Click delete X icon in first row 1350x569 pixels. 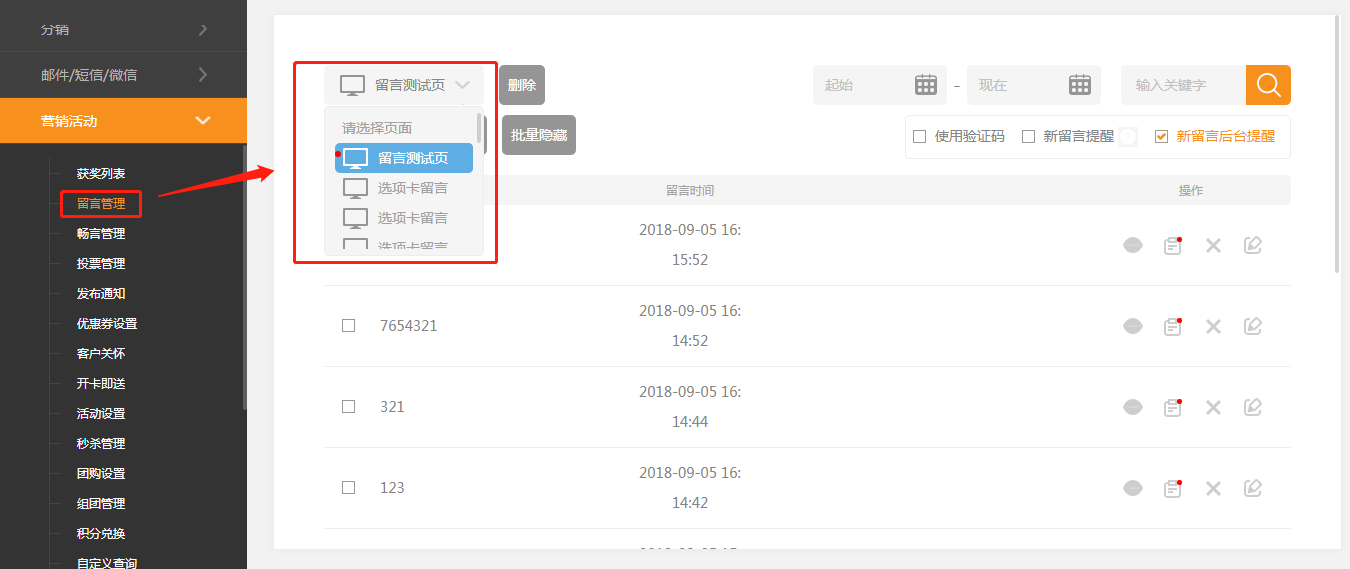click(x=1213, y=245)
